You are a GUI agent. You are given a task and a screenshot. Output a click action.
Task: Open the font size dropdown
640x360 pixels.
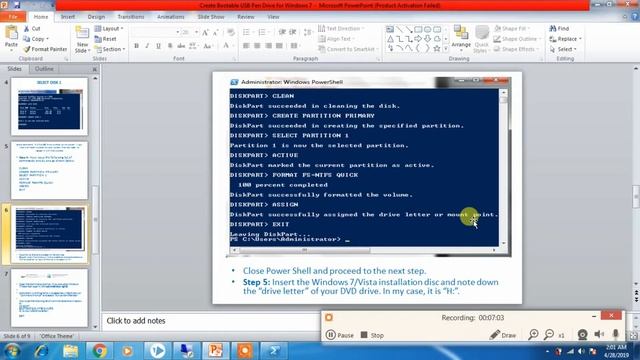tap(196, 32)
